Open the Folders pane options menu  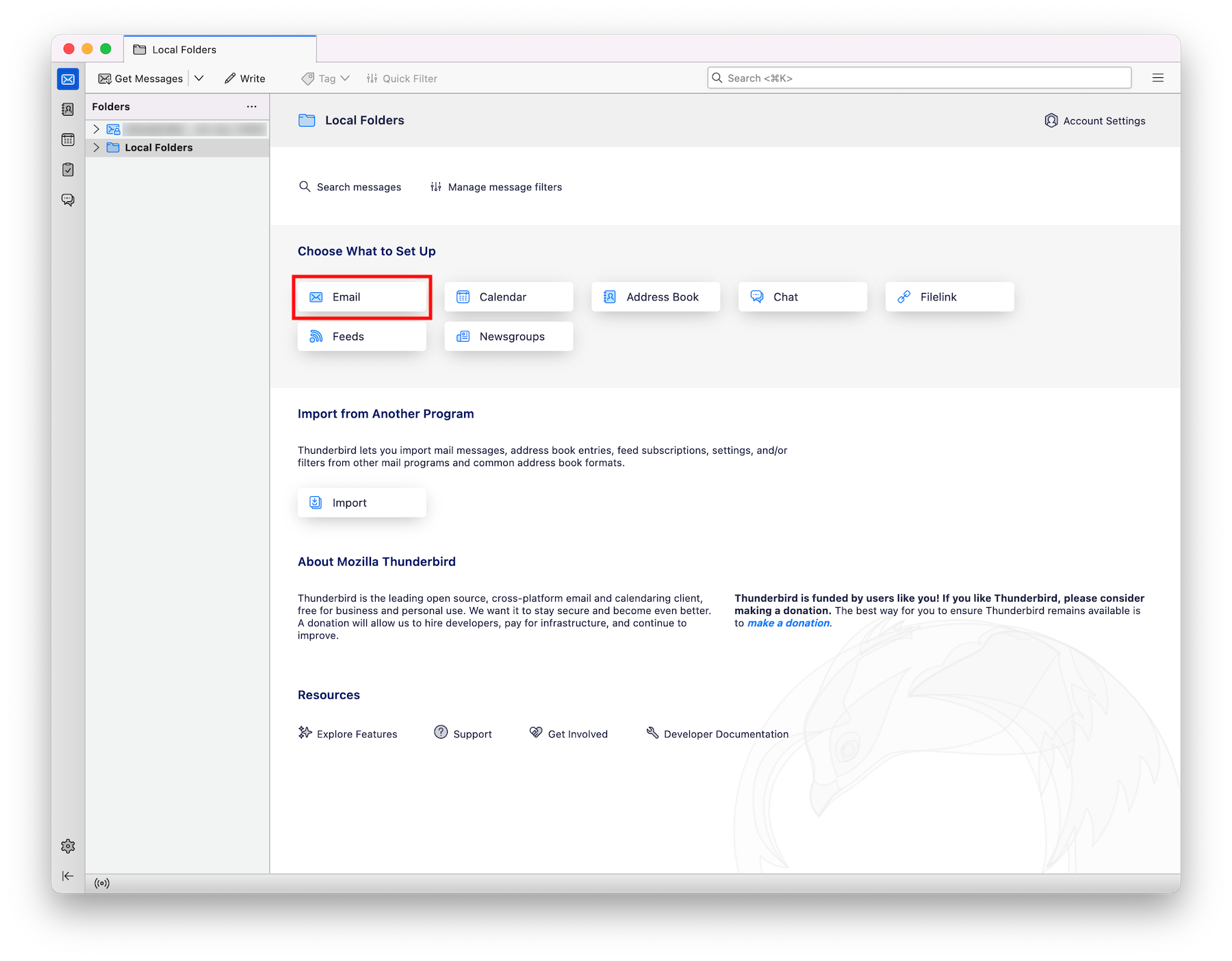click(252, 107)
